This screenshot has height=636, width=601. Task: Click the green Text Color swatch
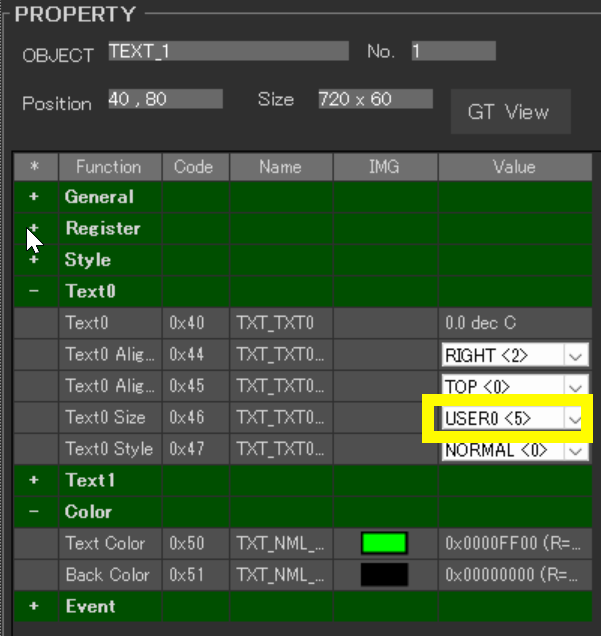click(385, 543)
